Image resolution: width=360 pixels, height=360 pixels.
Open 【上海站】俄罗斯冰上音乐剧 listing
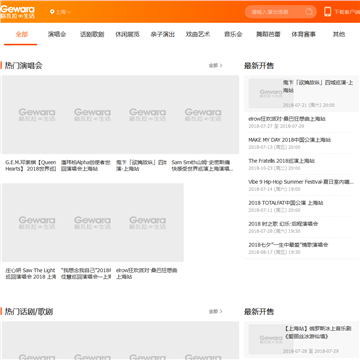tap(317, 333)
